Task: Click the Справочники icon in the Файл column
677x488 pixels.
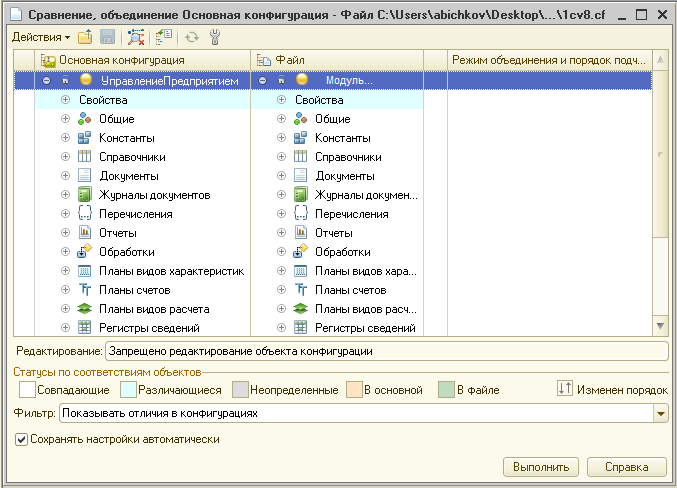Action: coord(301,157)
